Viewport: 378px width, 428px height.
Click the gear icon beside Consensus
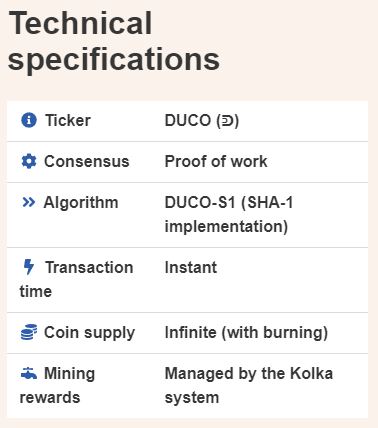[29, 161]
